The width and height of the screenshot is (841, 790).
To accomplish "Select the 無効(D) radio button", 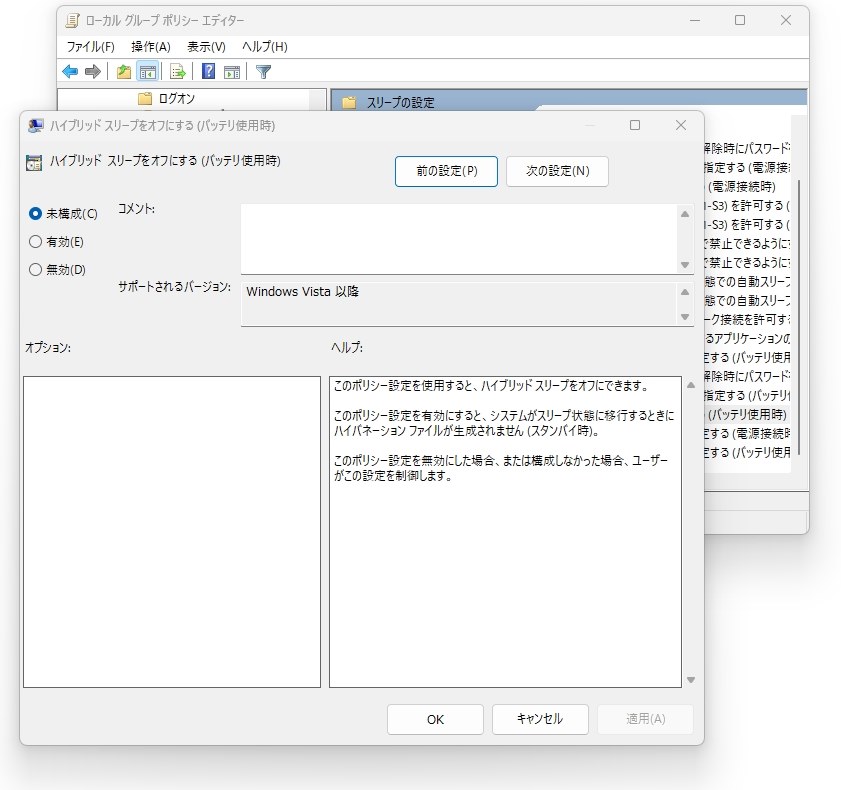I will [x=35, y=270].
